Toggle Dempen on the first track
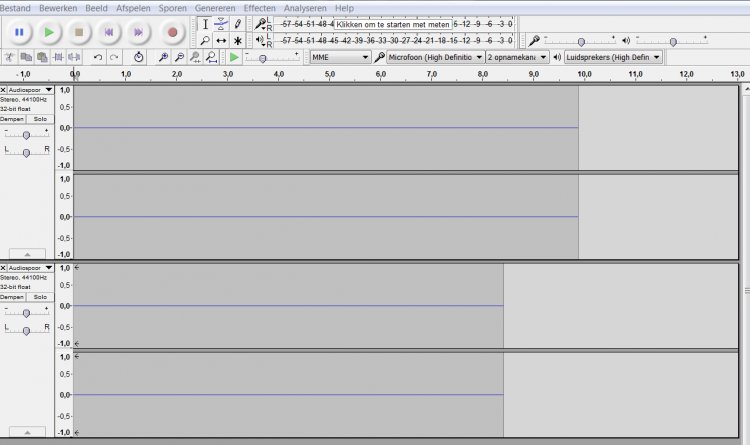Image resolution: width=750 pixels, height=445 pixels. click(12, 119)
